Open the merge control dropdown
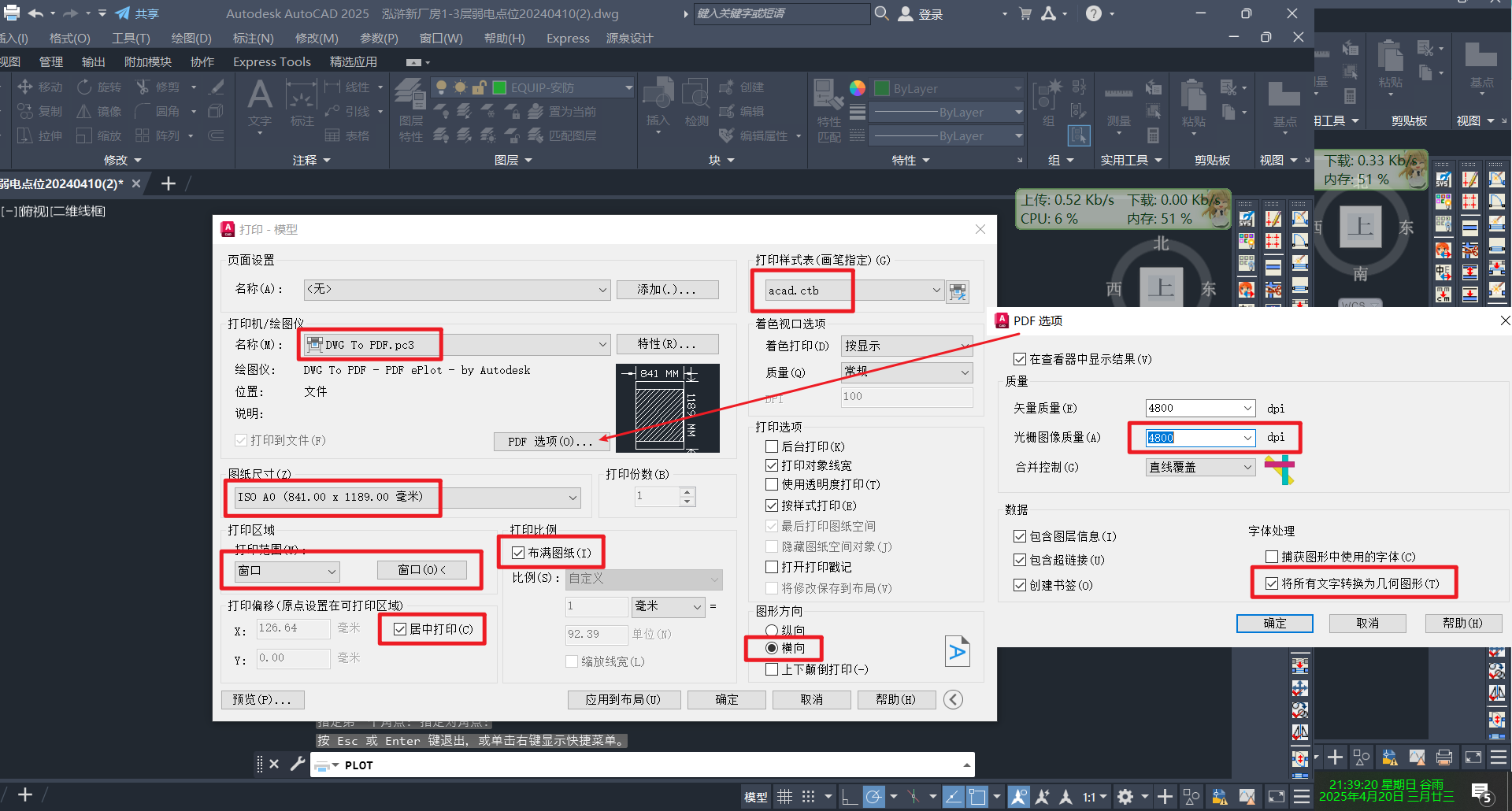 1200,467
